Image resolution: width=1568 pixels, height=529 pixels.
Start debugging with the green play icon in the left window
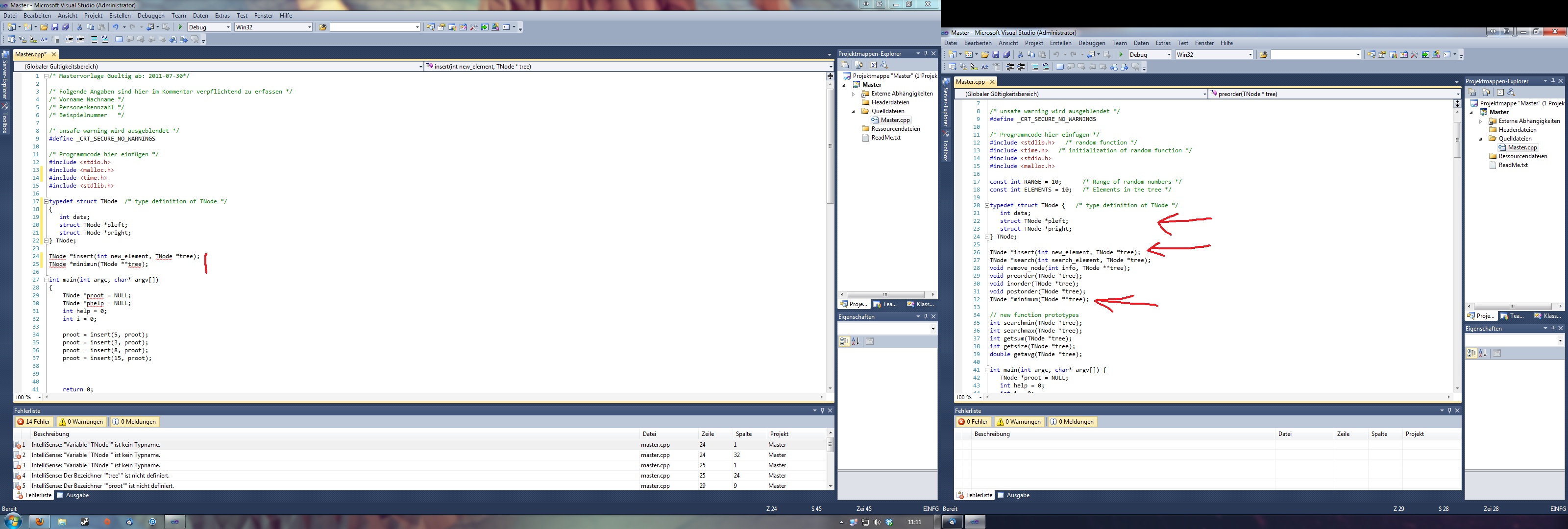click(x=180, y=27)
